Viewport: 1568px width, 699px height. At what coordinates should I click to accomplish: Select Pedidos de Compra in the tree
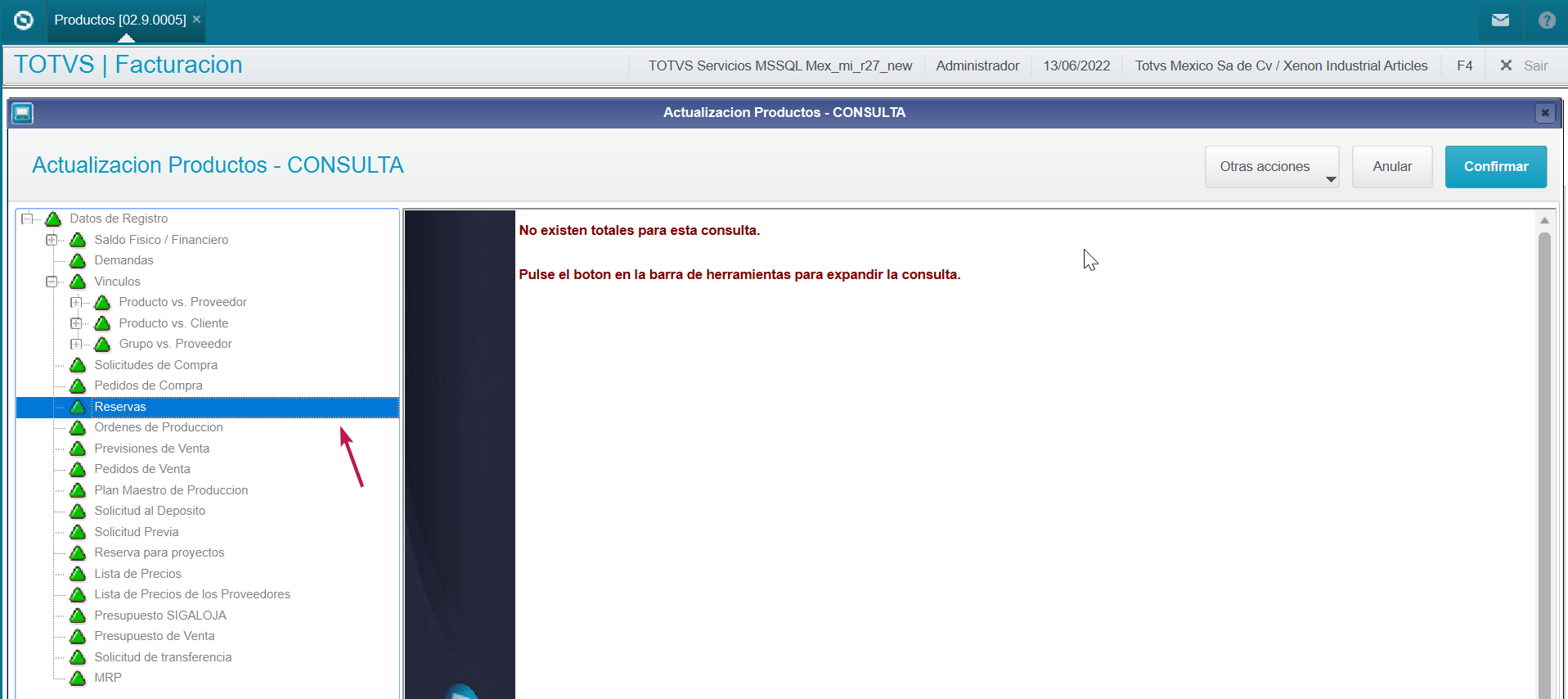tap(148, 386)
